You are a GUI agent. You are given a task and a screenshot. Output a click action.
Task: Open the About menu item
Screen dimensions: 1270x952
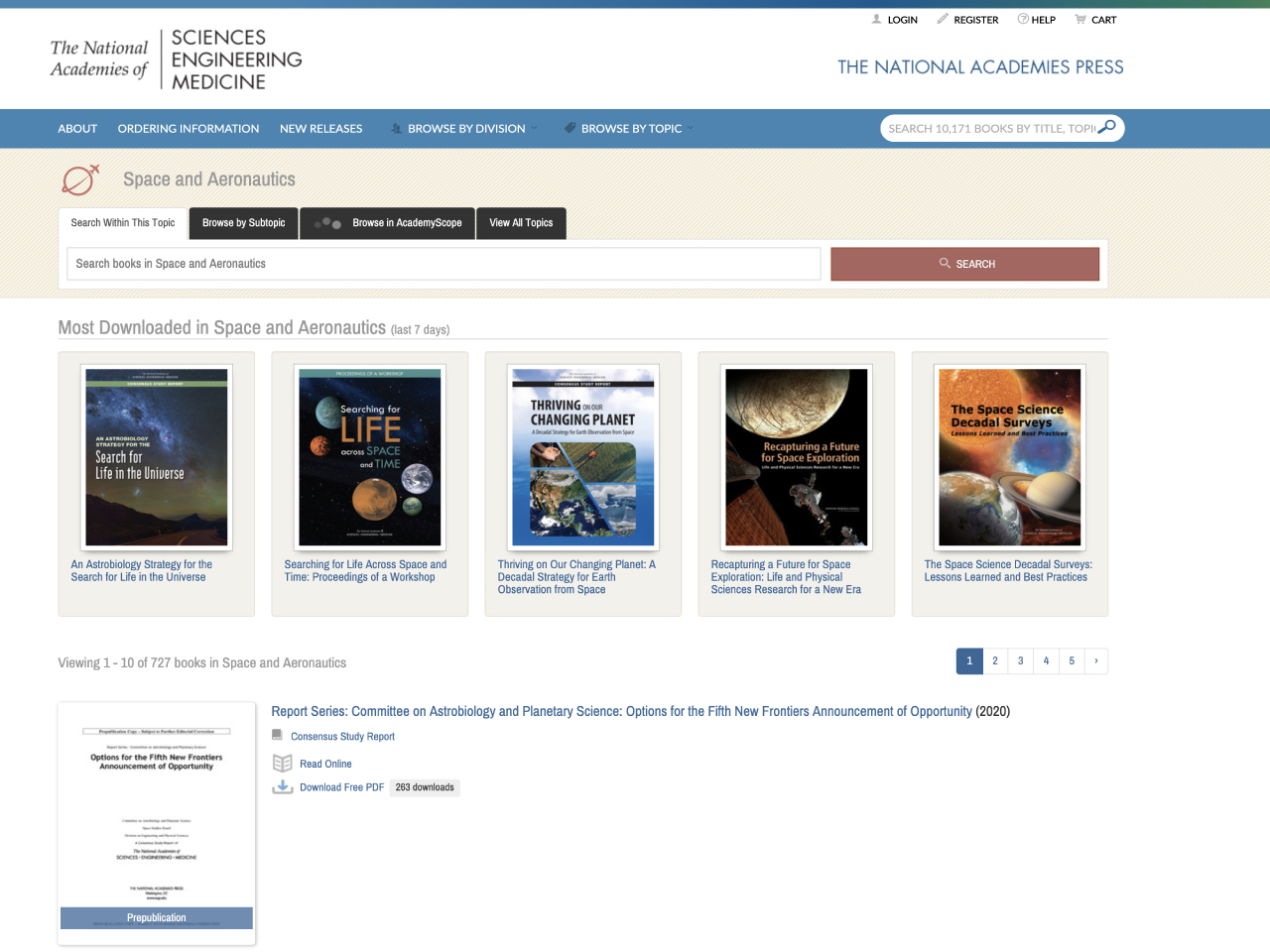(x=77, y=129)
